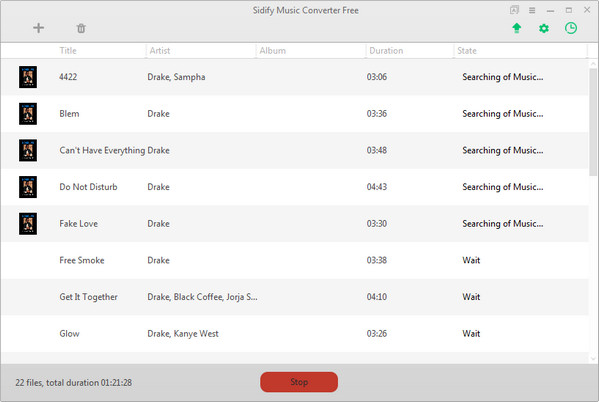Select the Glow track by Kanye West

pos(294,334)
